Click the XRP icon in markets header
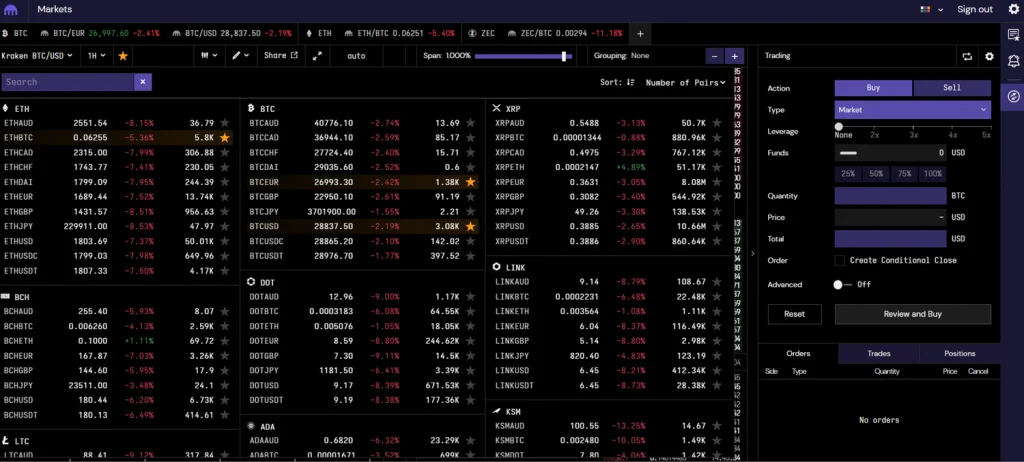The height and width of the screenshot is (462, 1024). pos(496,108)
